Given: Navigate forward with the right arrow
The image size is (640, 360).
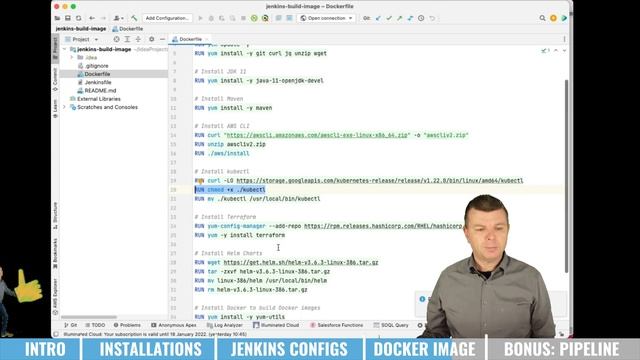Looking at the screenshot, I should pos(103,18).
